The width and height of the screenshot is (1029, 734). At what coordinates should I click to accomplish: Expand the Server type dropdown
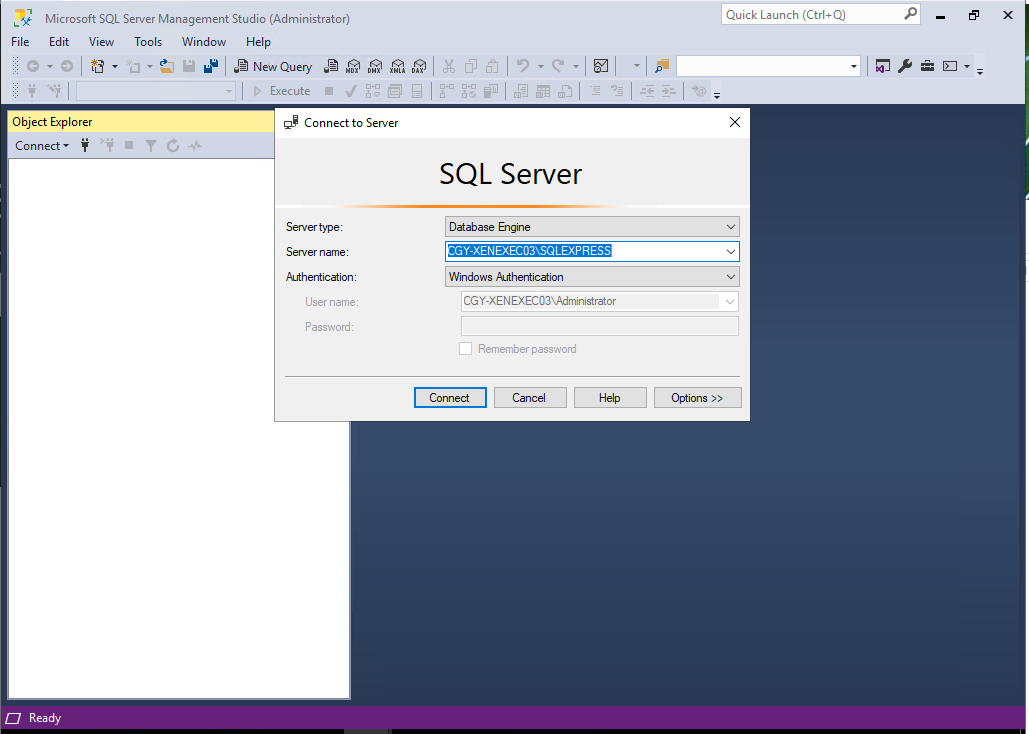pyautogui.click(x=731, y=227)
